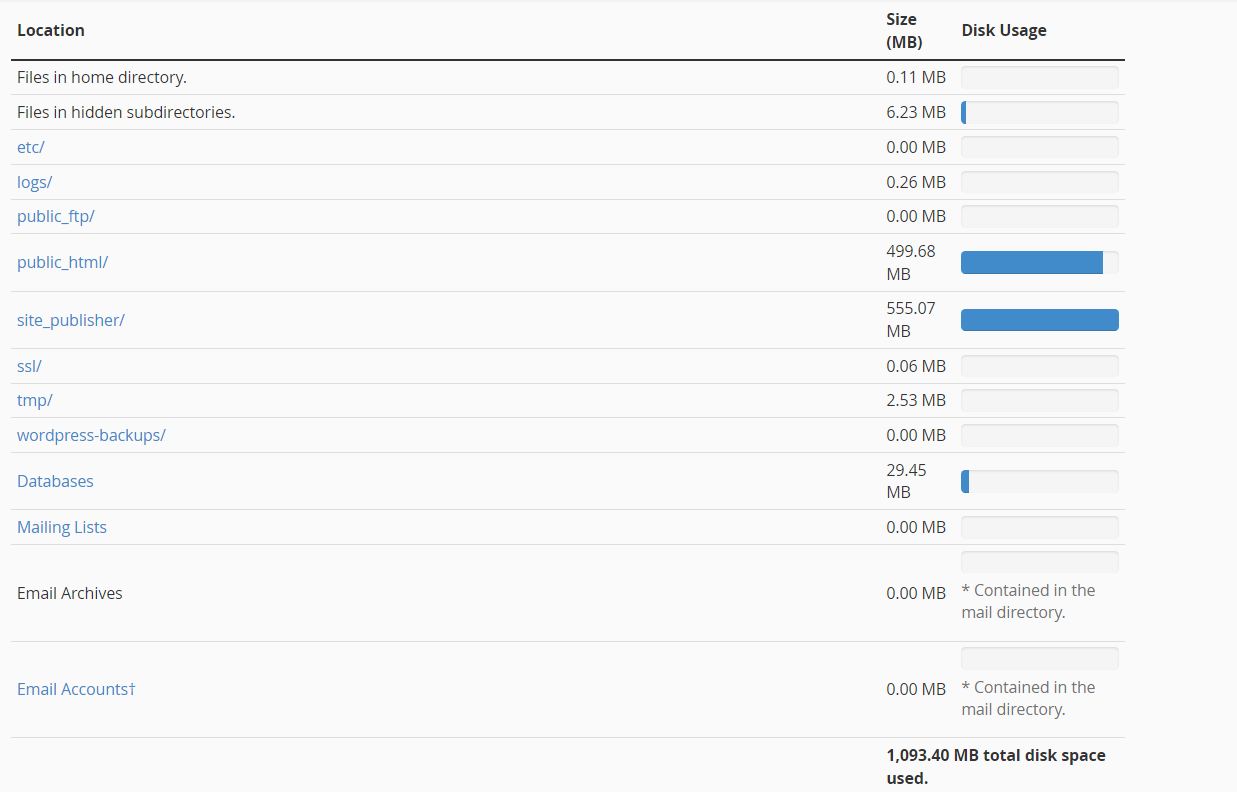Click the Databases link

click(x=55, y=481)
